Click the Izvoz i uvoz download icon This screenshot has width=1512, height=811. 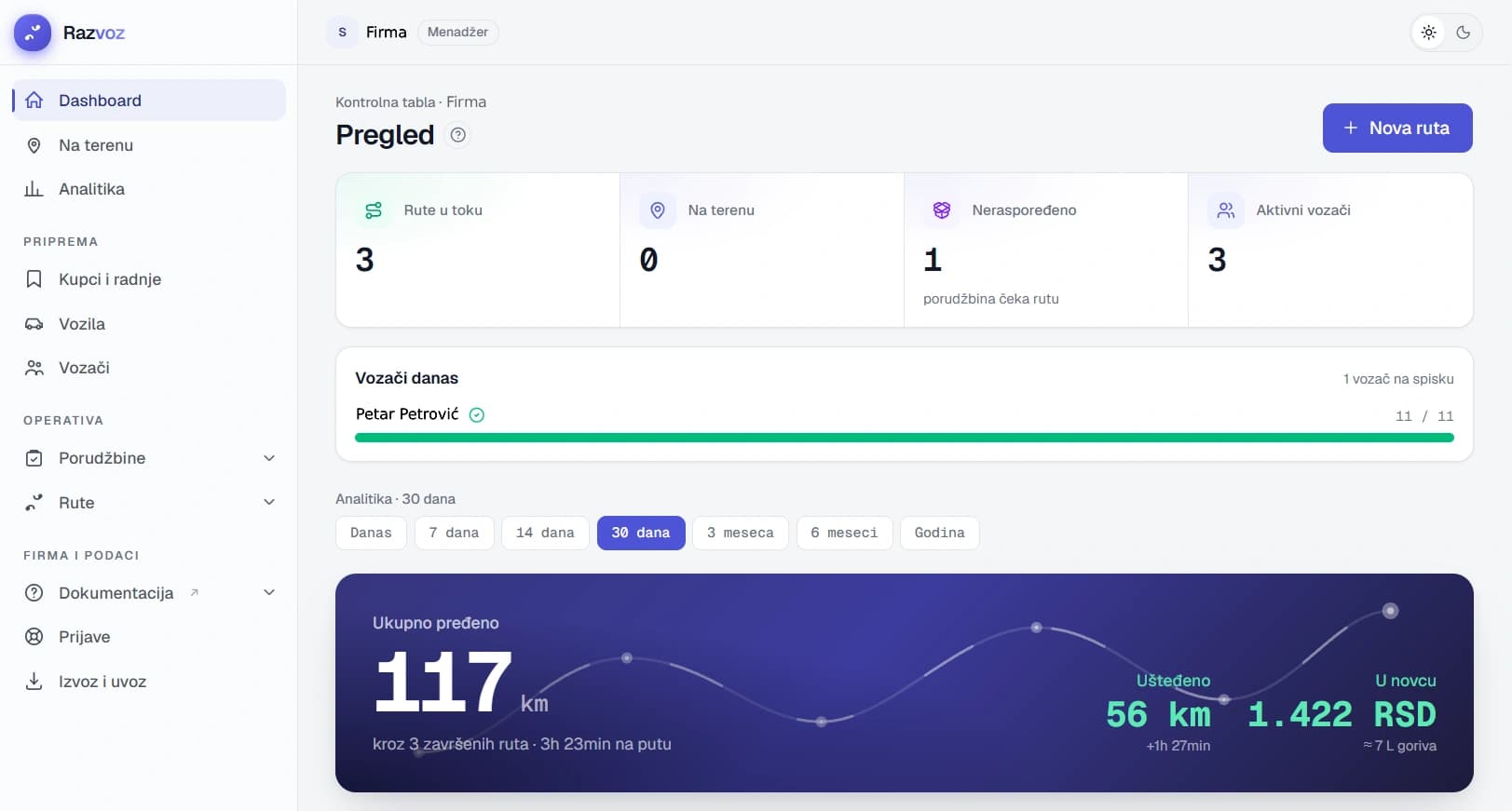pos(34,682)
